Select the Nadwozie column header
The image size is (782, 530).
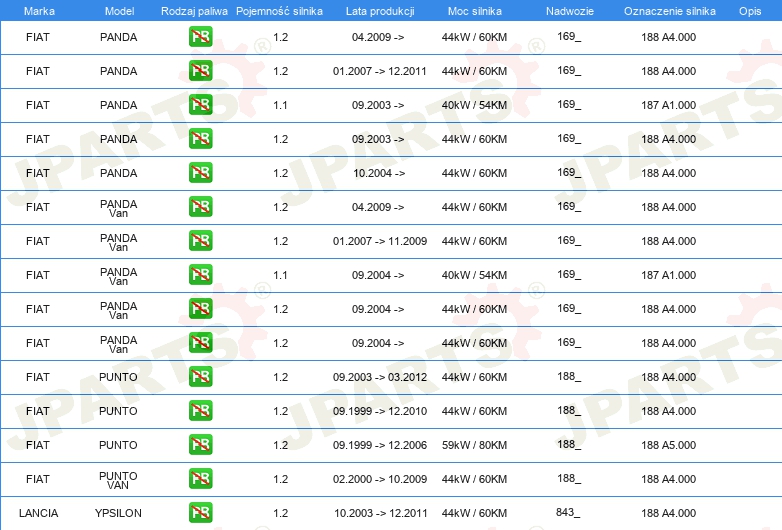click(570, 11)
